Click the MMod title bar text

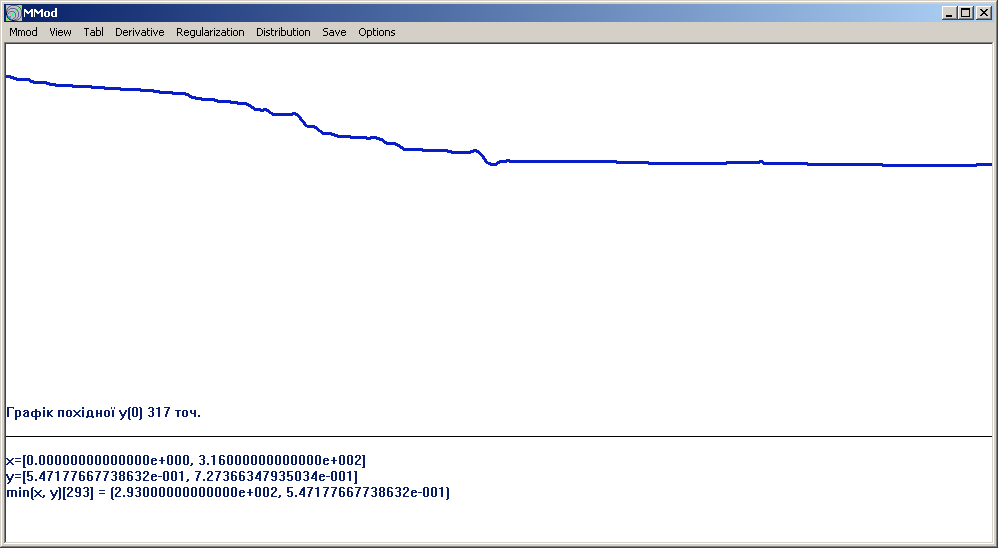coord(40,13)
